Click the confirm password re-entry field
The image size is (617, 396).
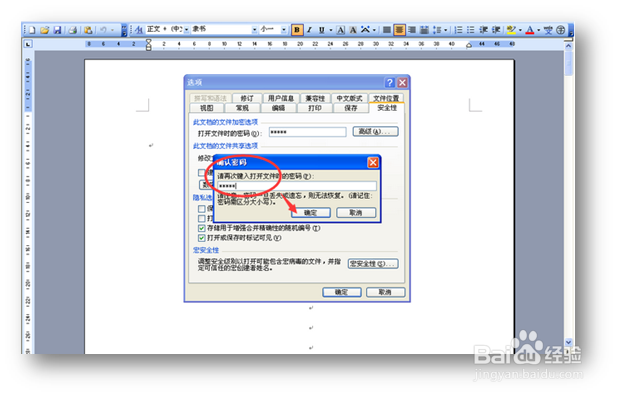(297, 186)
